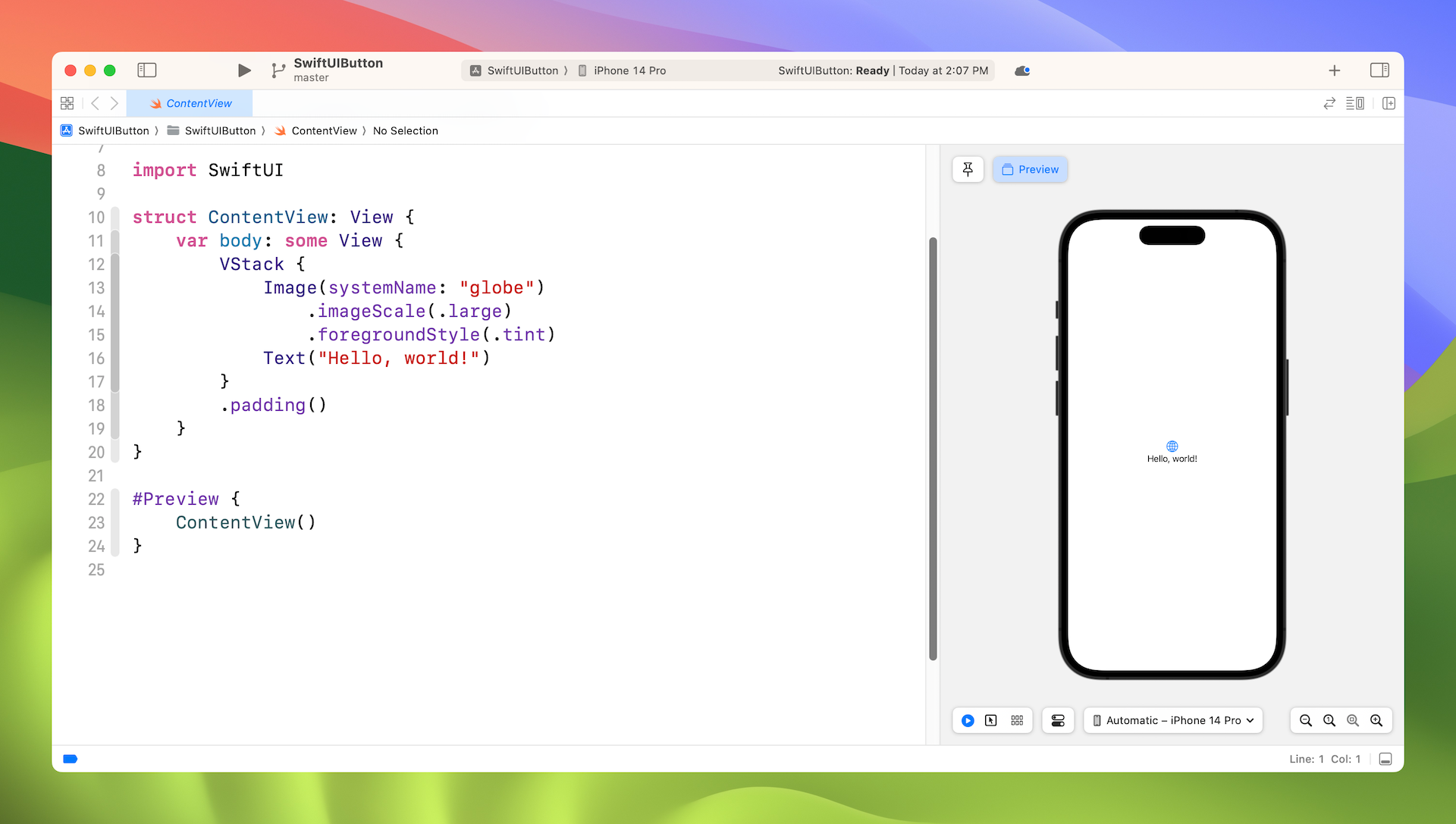The width and height of the screenshot is (1456, 824).
Task: Add a new editor pane
Action: (1389, 103)
